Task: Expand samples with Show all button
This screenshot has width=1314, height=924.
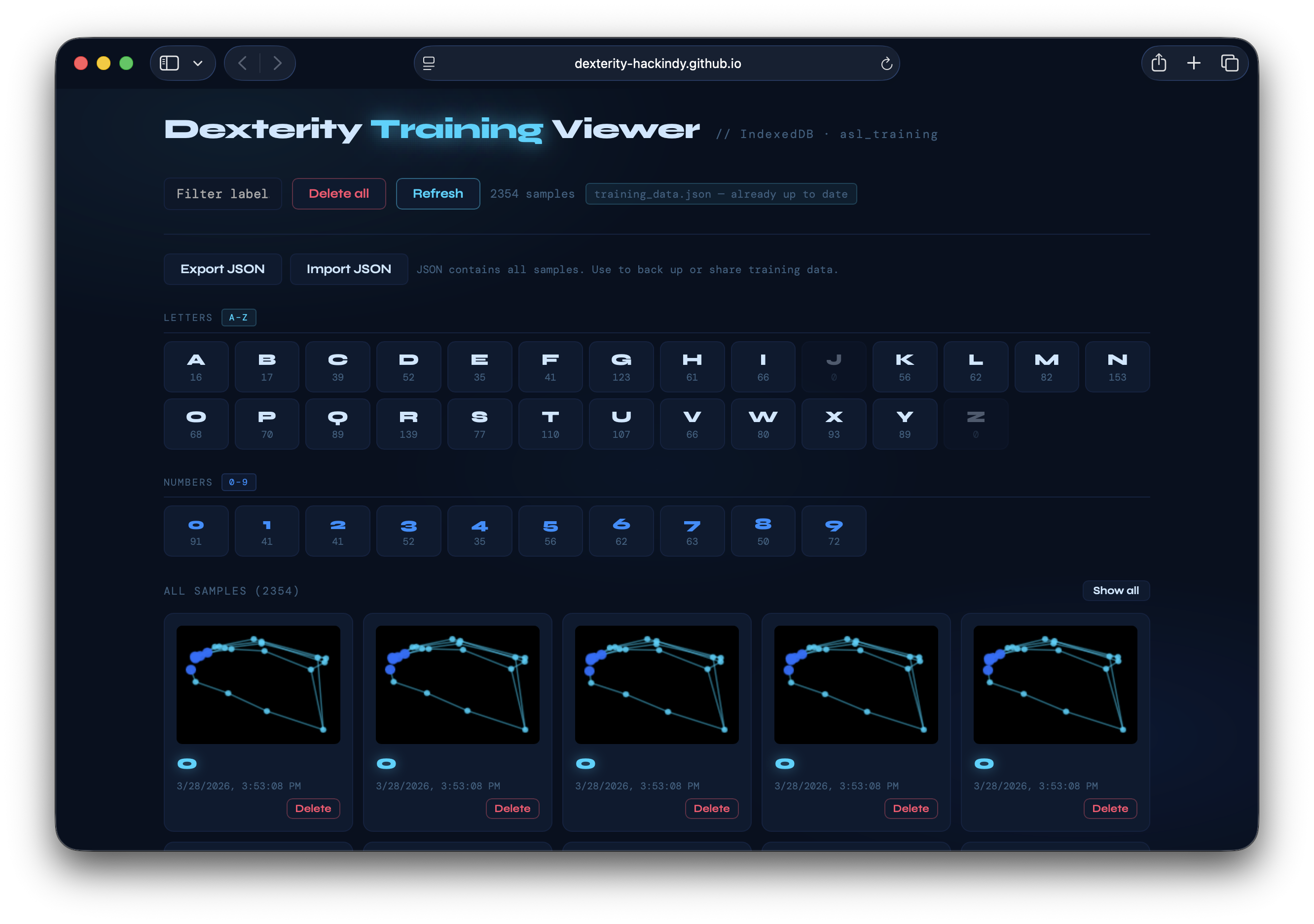Action: pos(1115,591)
